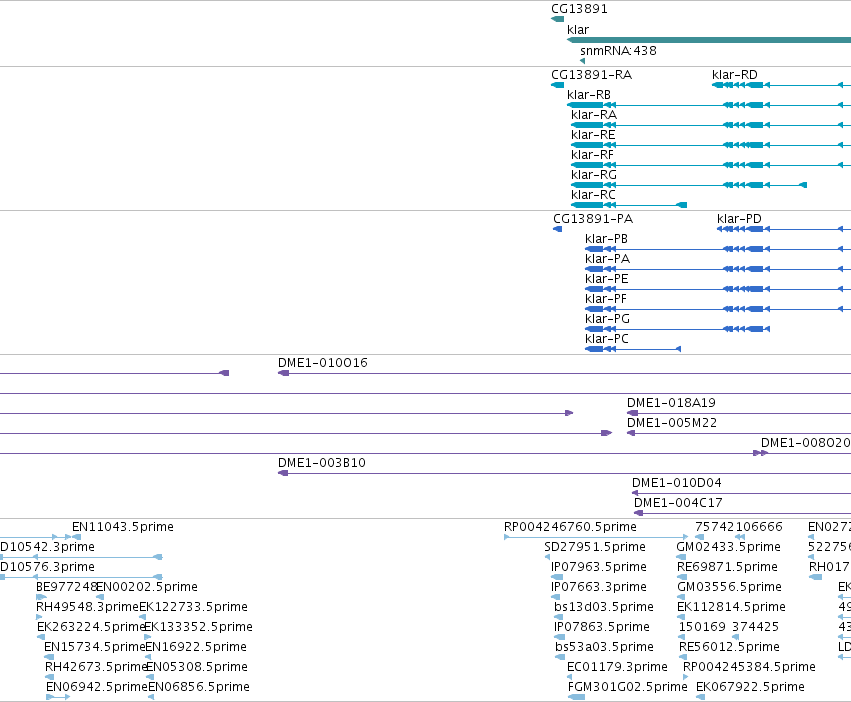
Task: Select the RE69871.5prime EST label
Action: point(727,567)
